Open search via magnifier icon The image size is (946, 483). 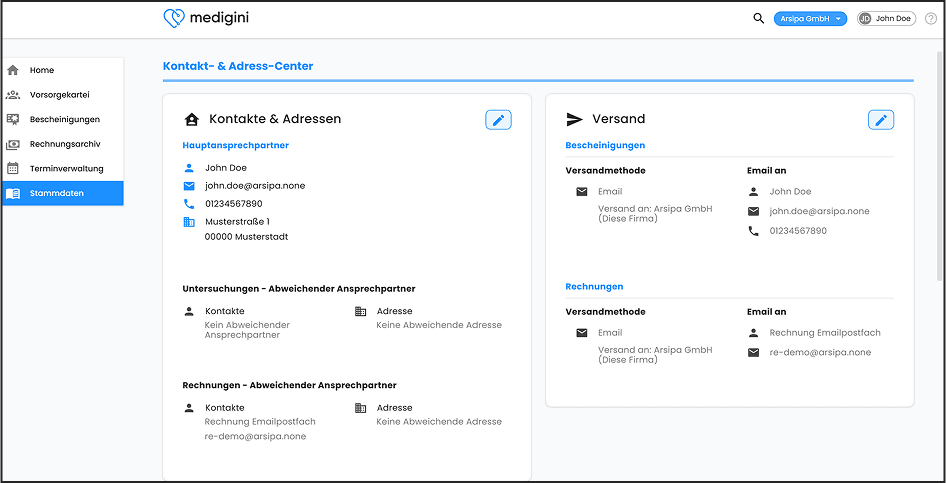(x=758, y=19)
